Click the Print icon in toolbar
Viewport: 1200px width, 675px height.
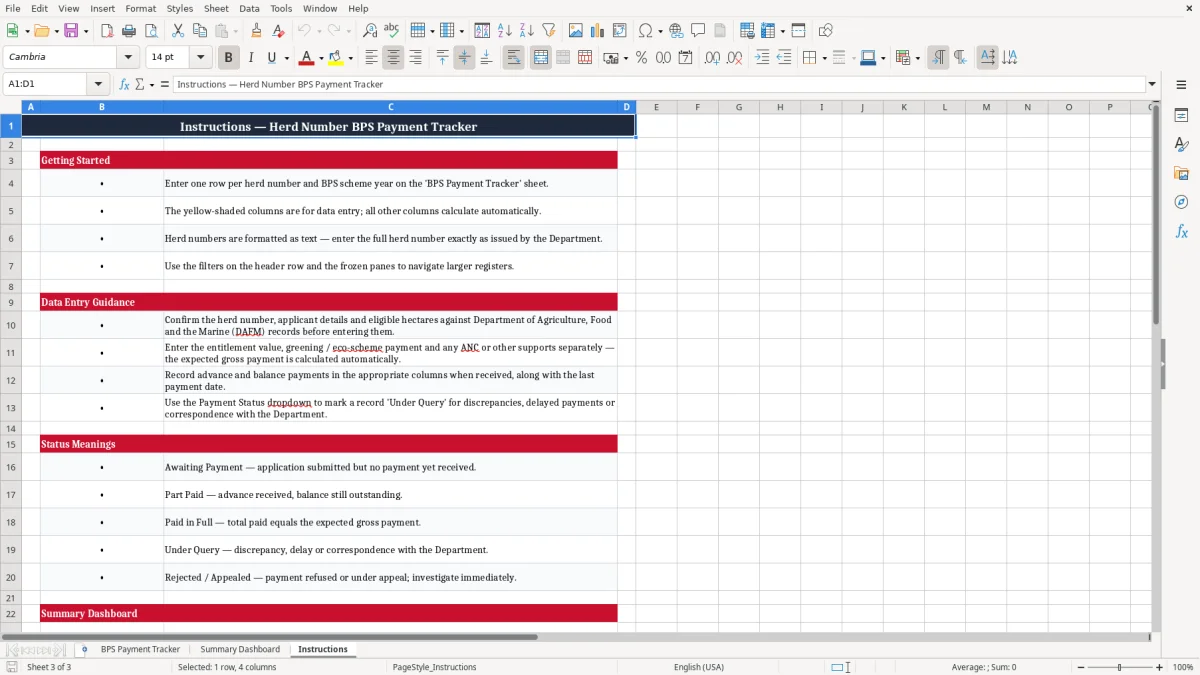click(128, 31)
